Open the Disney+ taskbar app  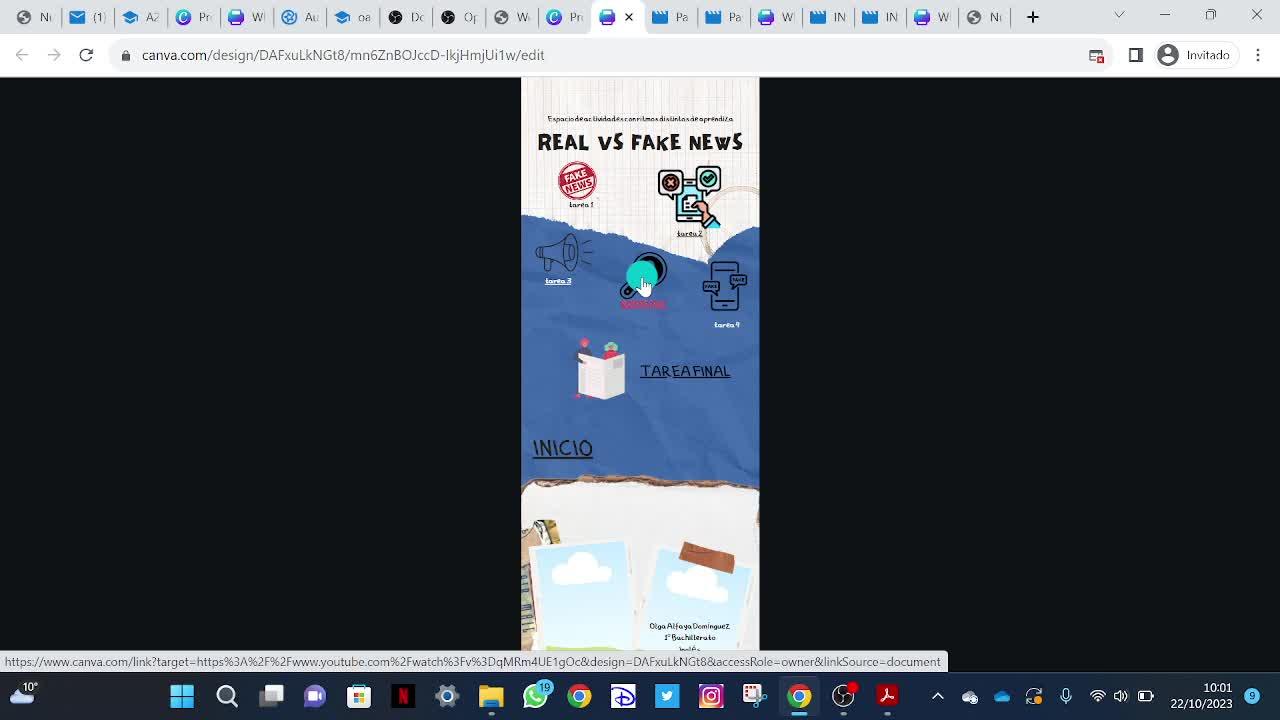tap(623, 696)
